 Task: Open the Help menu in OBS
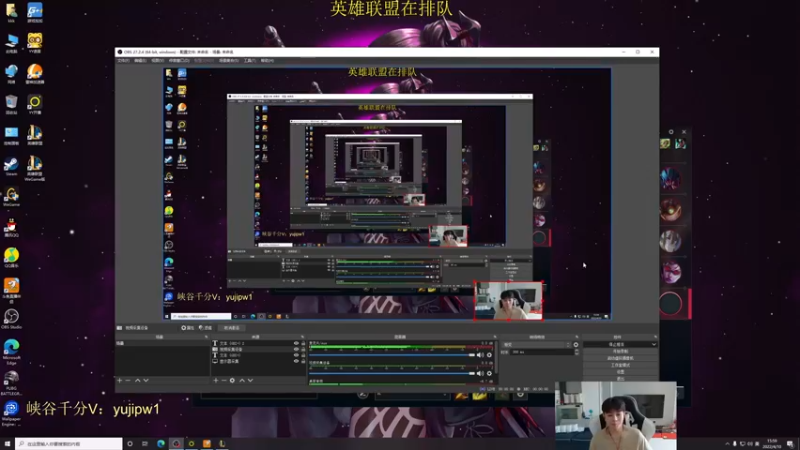click(x=267, y=60)
